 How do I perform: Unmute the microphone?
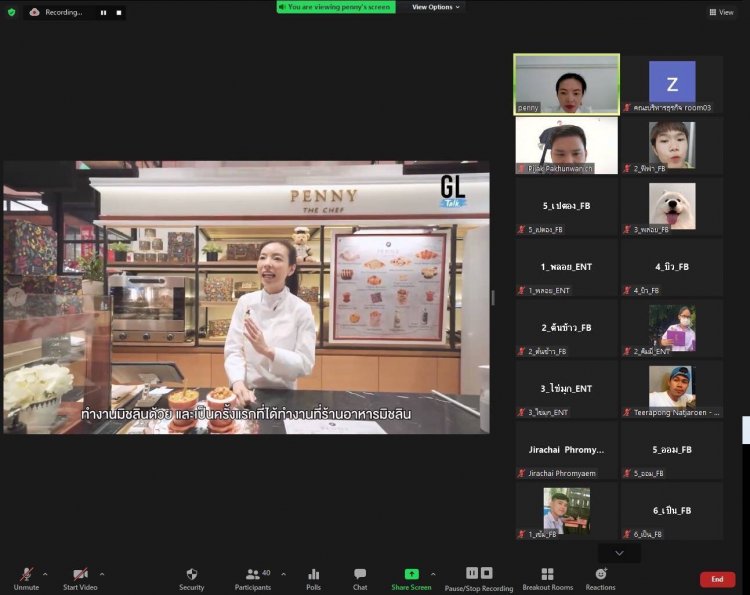[x=26, y=578]
